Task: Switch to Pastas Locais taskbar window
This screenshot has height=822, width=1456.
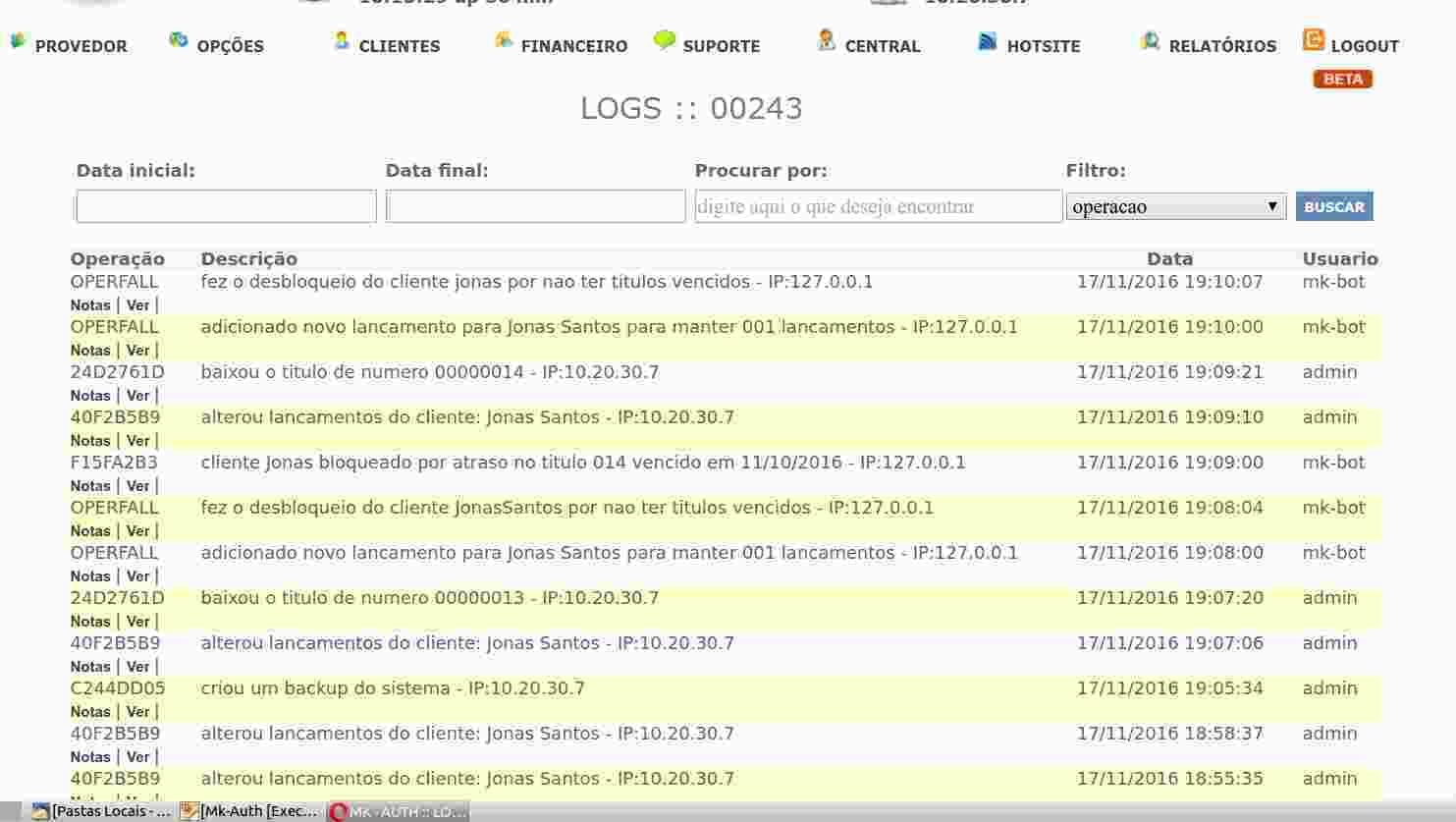Action: coord(102,811)
